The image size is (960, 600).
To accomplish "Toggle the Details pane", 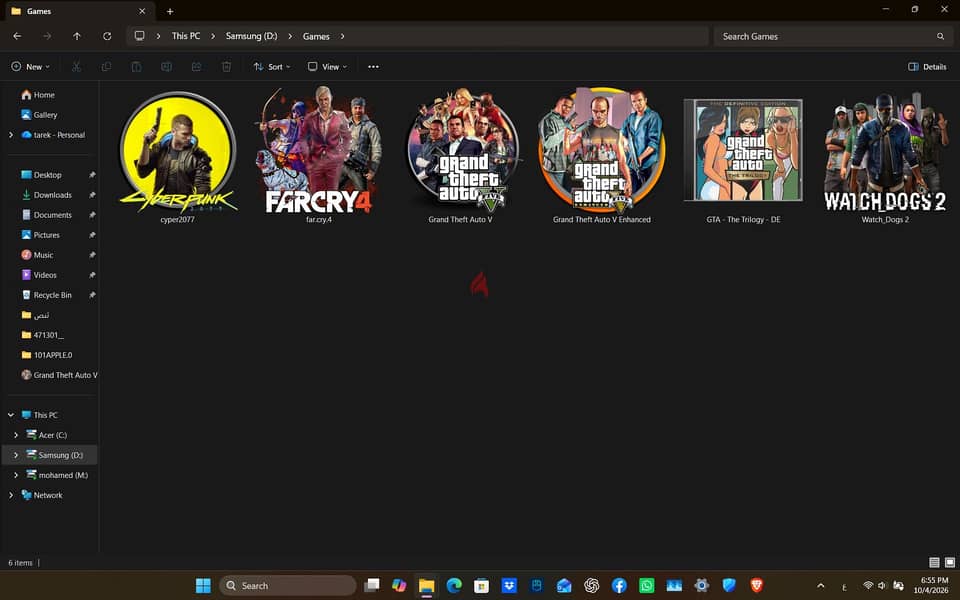I will click(x=927, y=67).
